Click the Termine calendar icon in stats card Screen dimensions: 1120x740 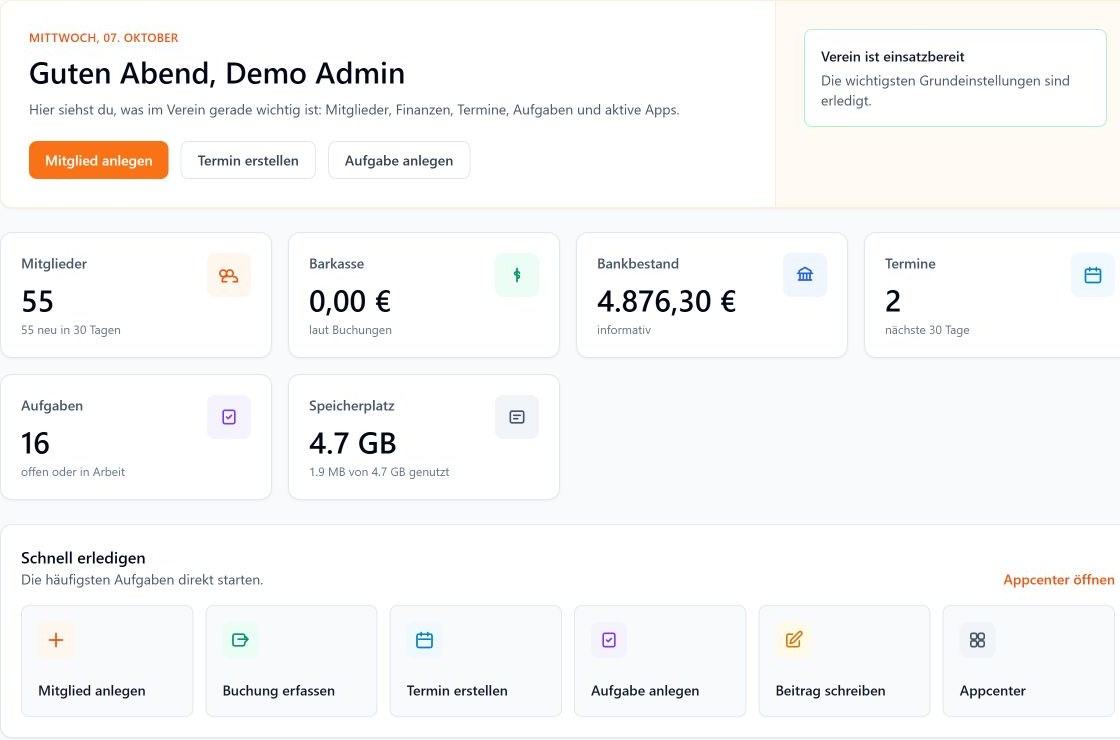click(x=1093, y=275)
